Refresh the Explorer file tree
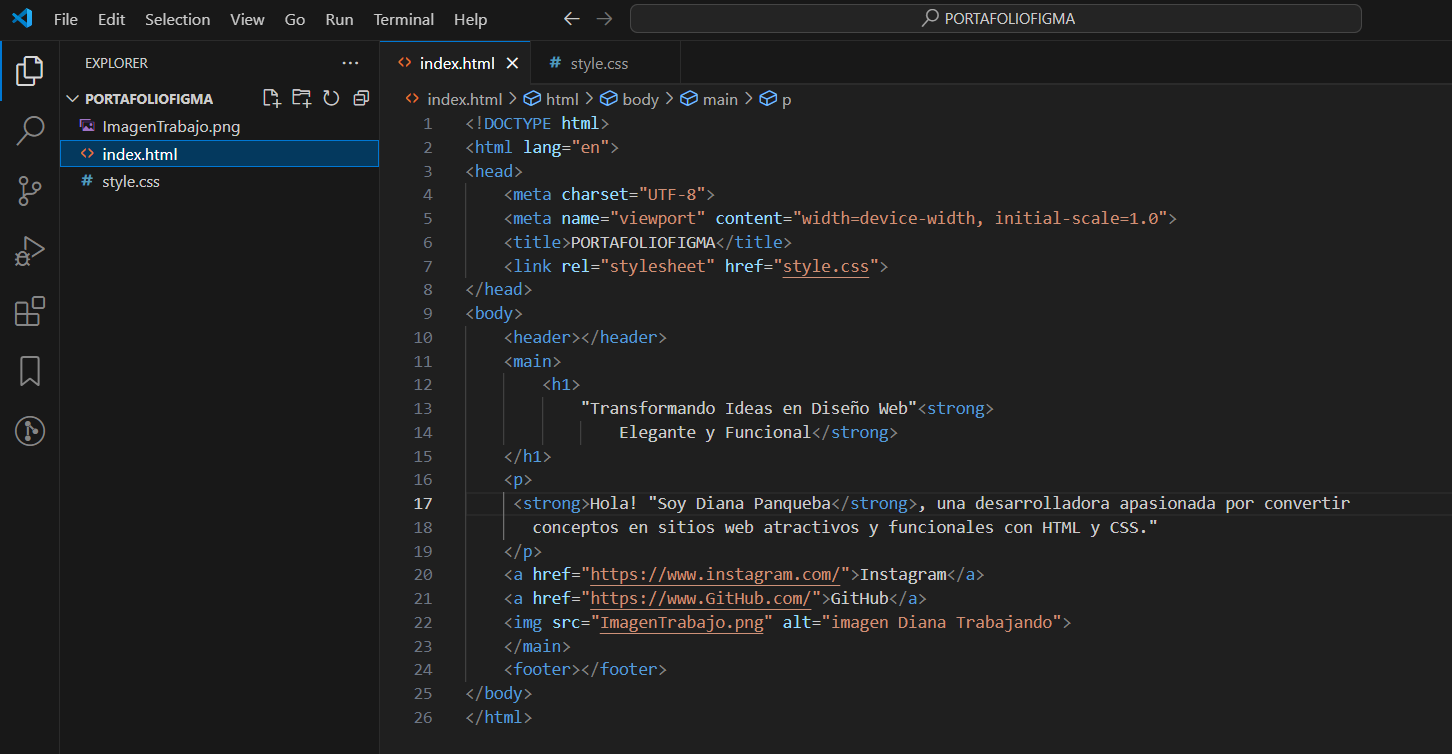Screen dimensions: 1452x754 coord(331,98)
